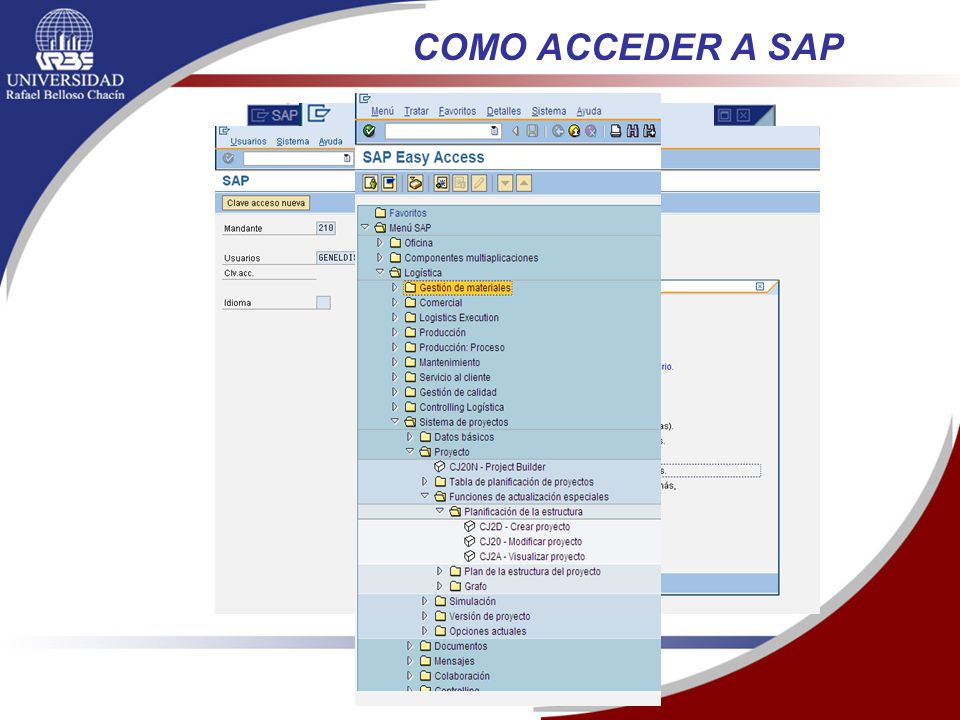Viewport: 960px width, 720px height.
Task: Click the Idioma input box
Action: tap(323, 302)
